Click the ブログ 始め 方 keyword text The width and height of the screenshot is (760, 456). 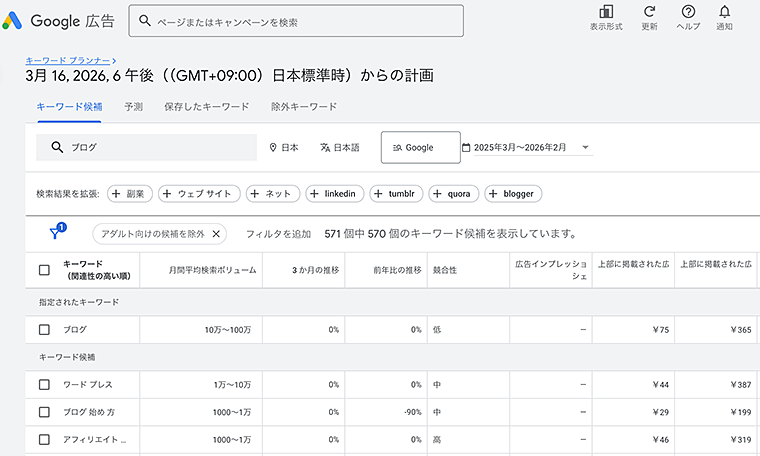[x=89, y=412]
